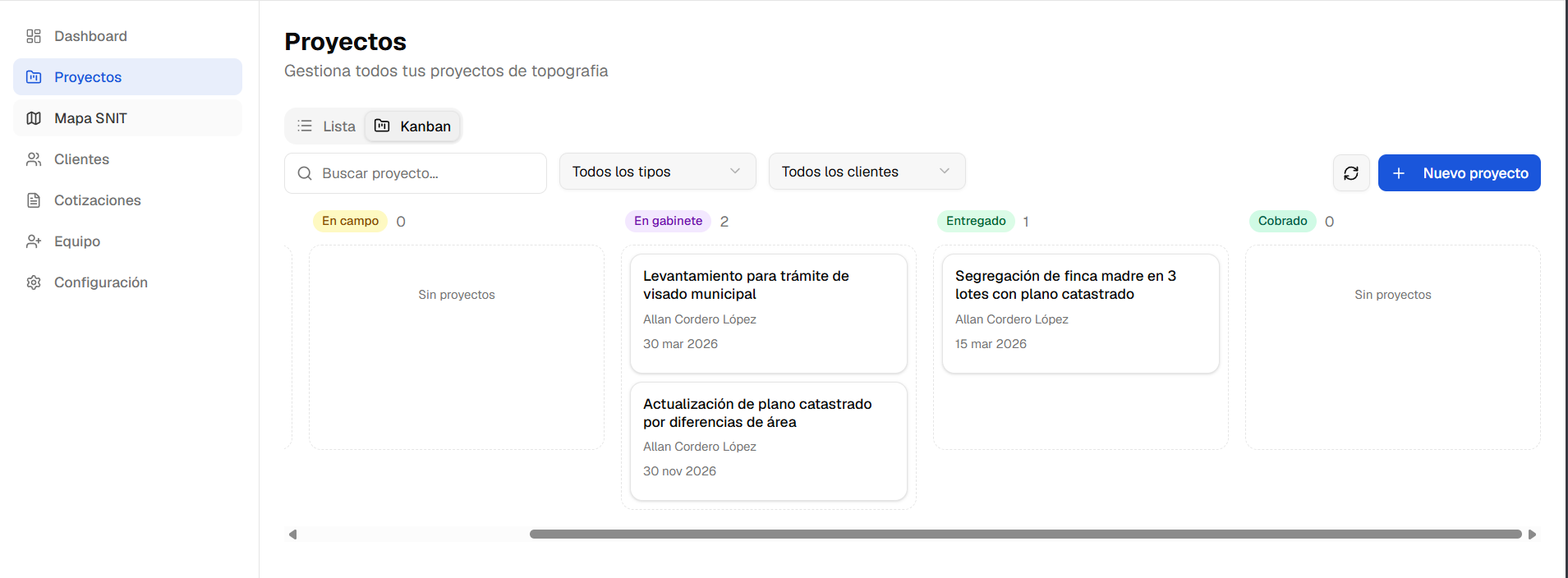Screen dimensions: 1568x578
Task: Click the refresh projects icon
Action: [x=1350, y=172]
